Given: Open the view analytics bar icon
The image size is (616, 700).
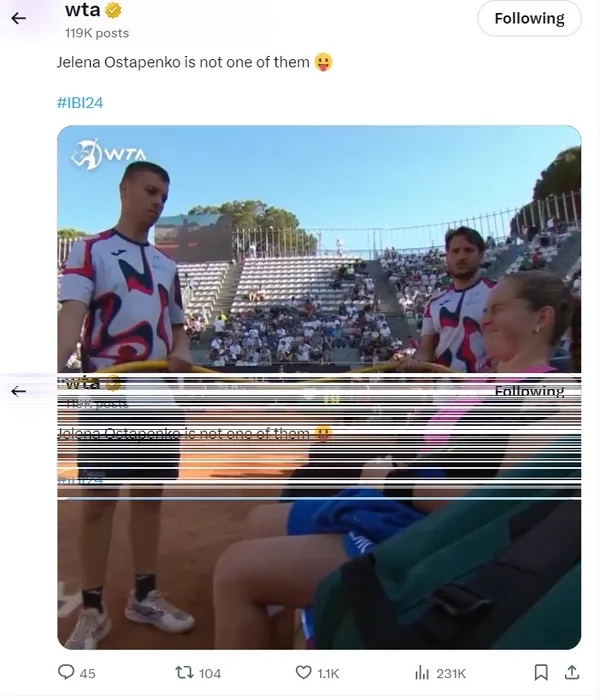Looking at the screenshot, I should [422, 672].
